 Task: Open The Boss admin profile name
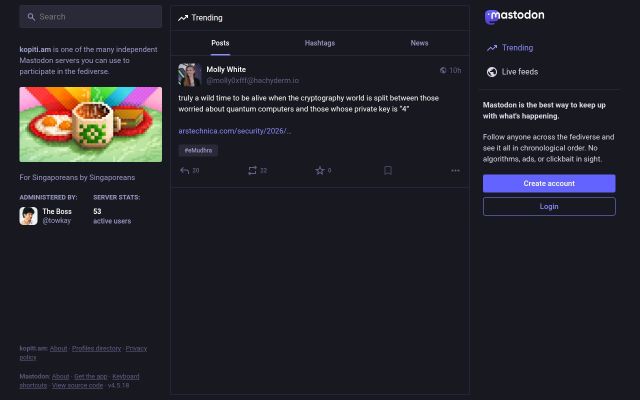click(57, 211)
